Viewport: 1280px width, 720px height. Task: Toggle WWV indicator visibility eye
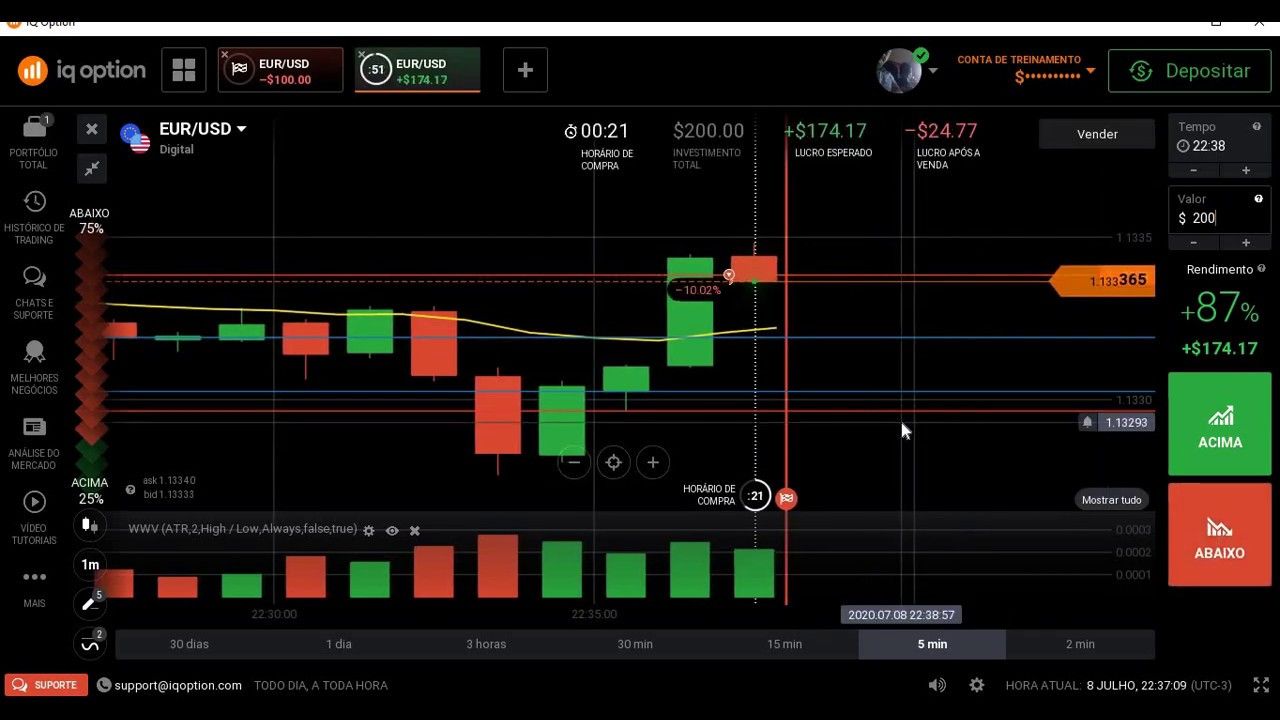(392, 531)
